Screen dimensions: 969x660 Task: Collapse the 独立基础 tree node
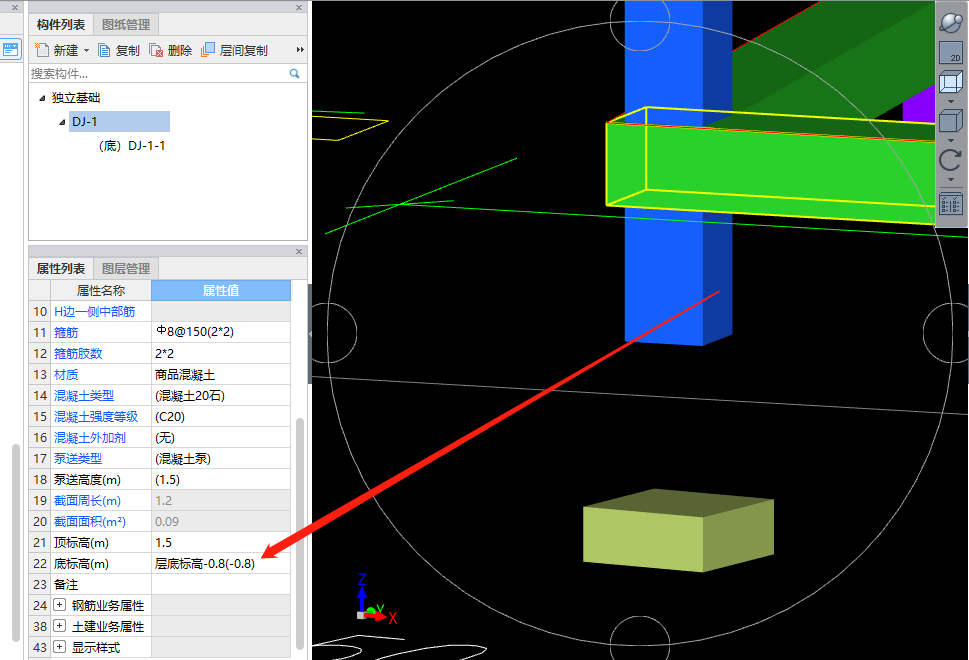point(42,98)
